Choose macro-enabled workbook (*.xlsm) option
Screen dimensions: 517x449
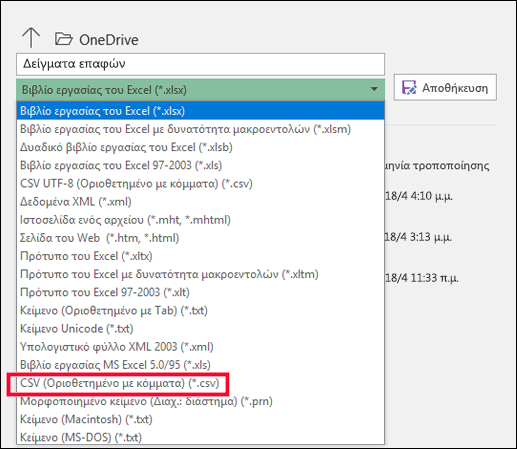click(200, 129)
